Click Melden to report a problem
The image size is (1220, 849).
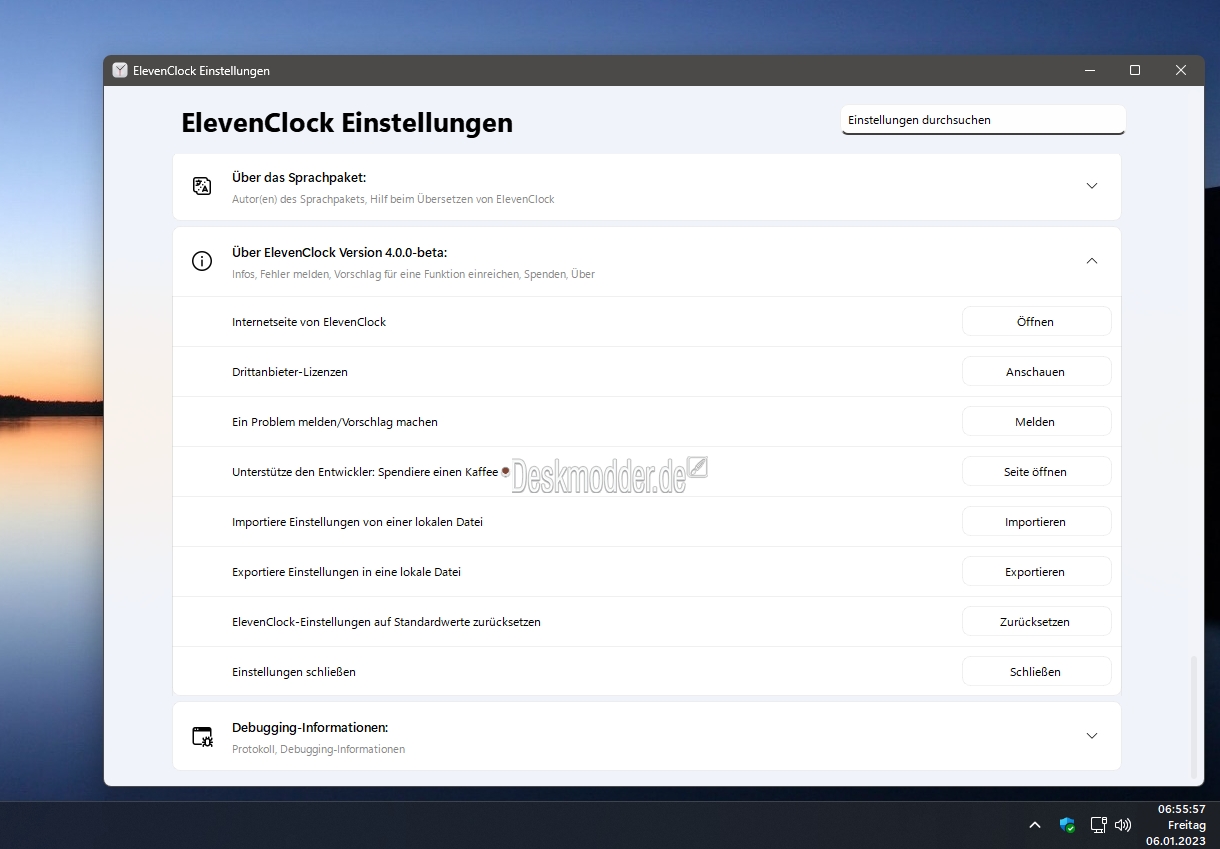(1036, 421)
